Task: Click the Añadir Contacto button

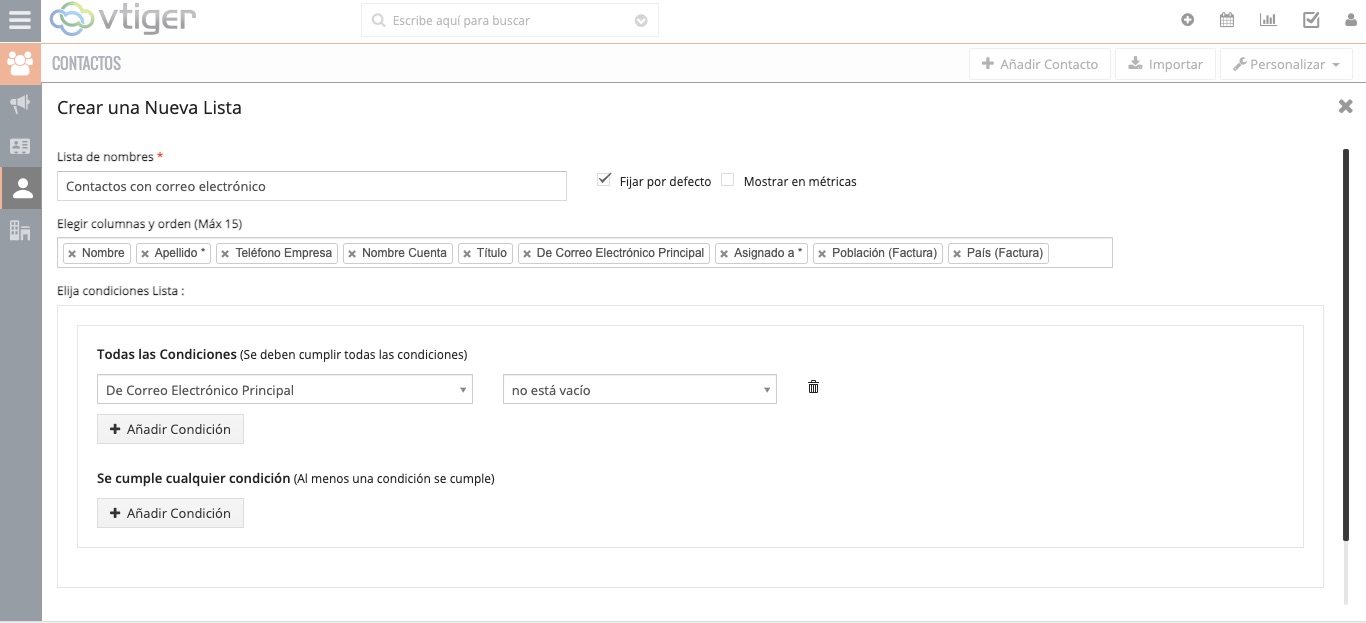Action: tap(1039, 64)
